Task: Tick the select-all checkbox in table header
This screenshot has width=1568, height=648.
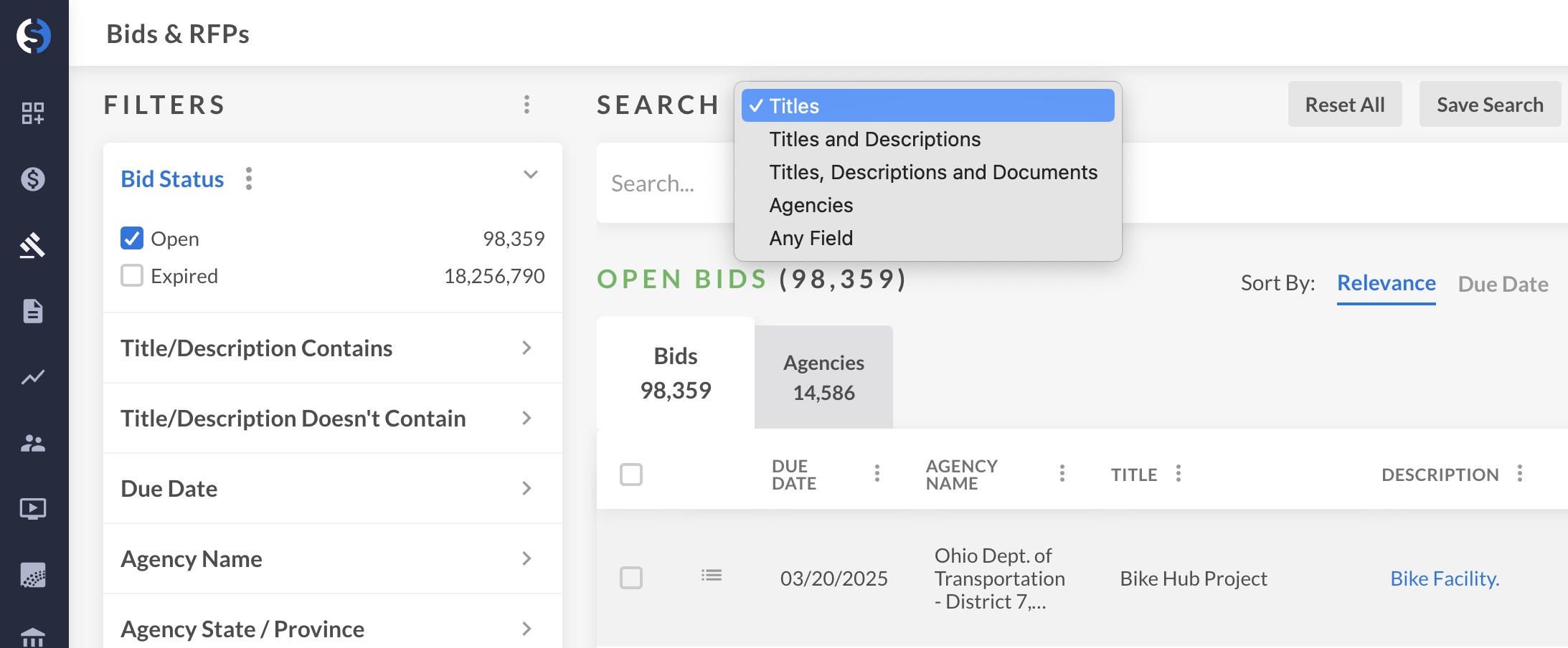Action: pos(631,475)
